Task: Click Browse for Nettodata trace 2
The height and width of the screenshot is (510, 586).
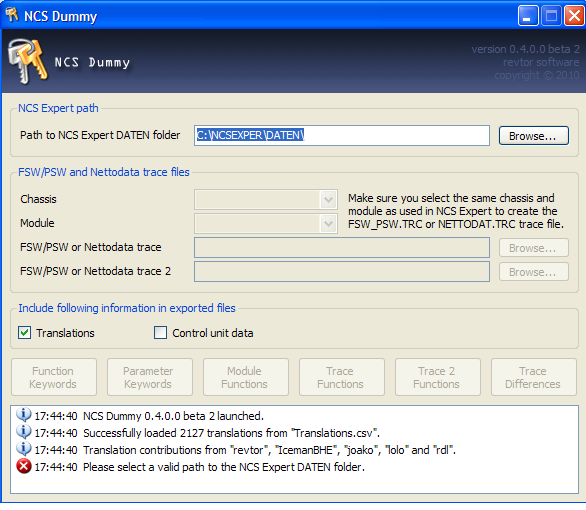Action: (x=534, y=272)
